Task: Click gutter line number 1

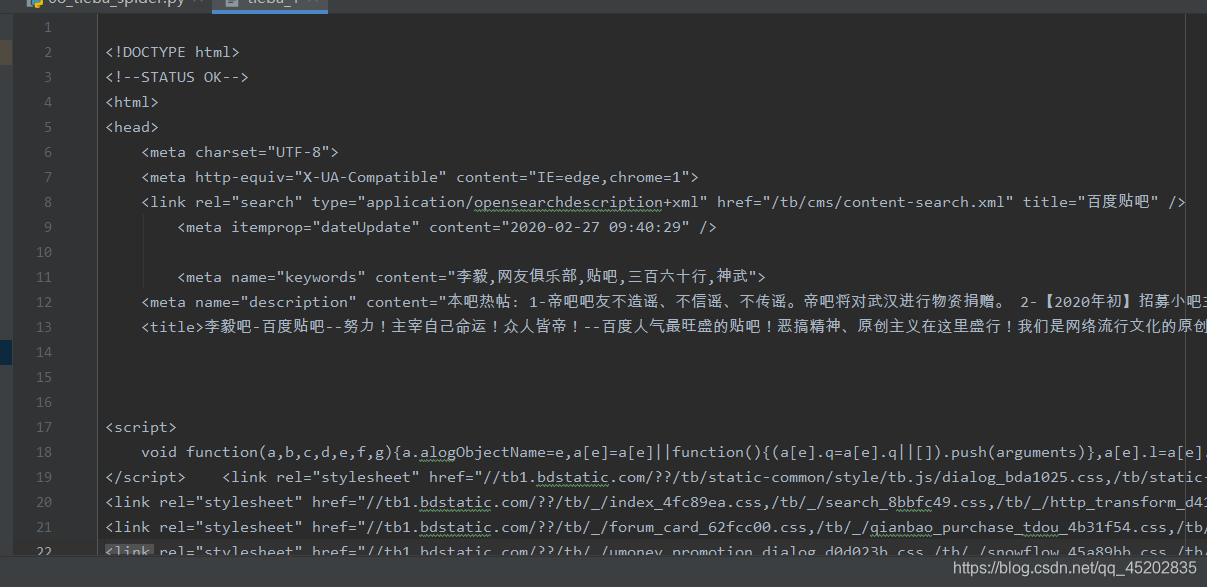Action: 47,27
